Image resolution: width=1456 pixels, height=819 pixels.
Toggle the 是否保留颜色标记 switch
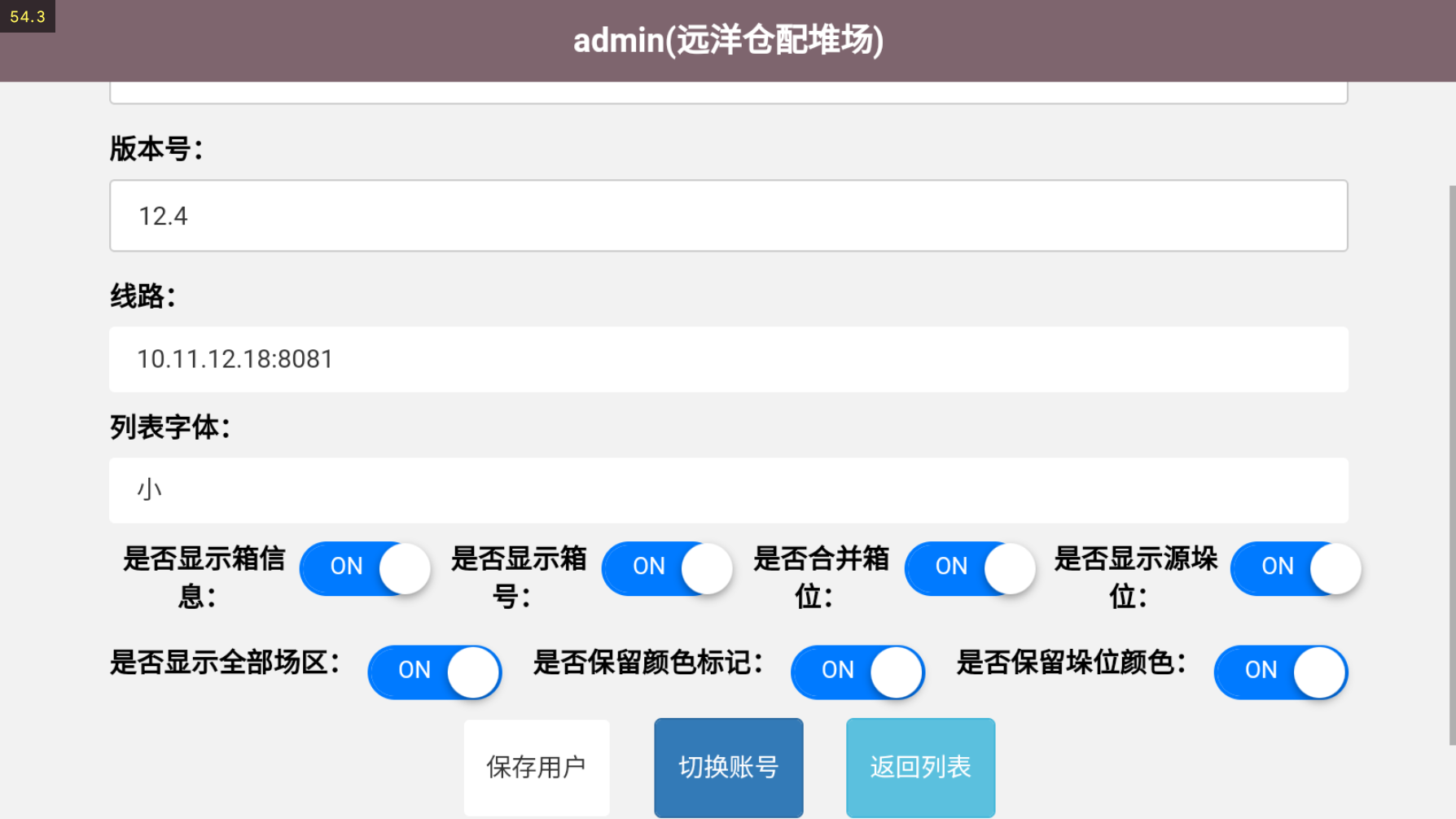[857, 672]
